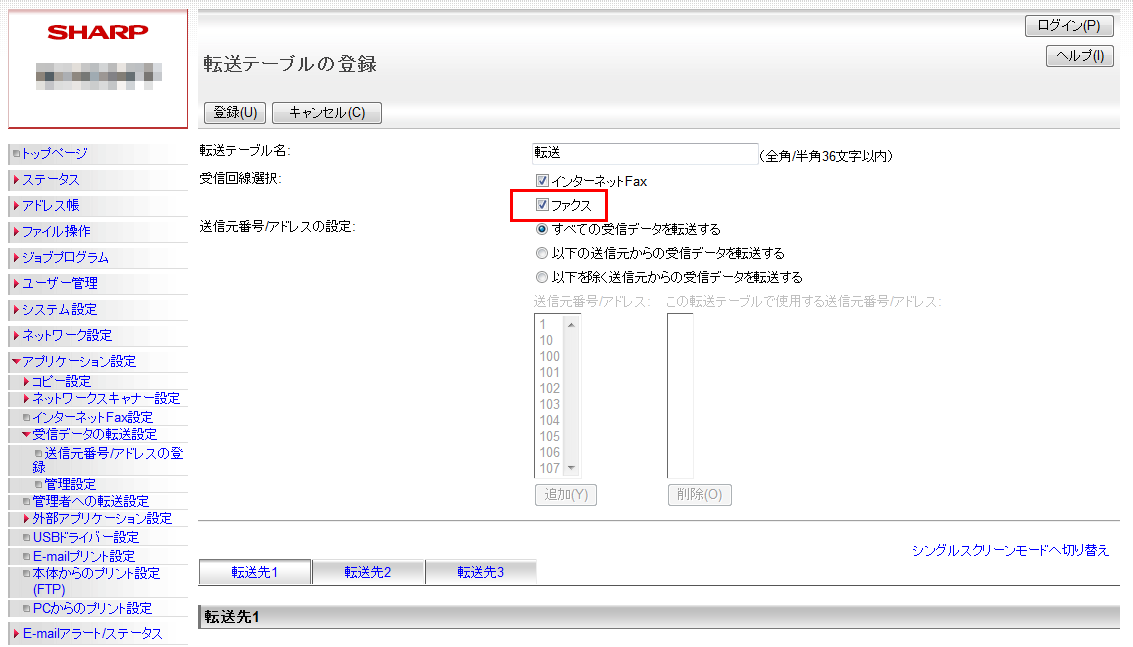Open USBドライバー設定 page
1133x647 pixels.
85,537
